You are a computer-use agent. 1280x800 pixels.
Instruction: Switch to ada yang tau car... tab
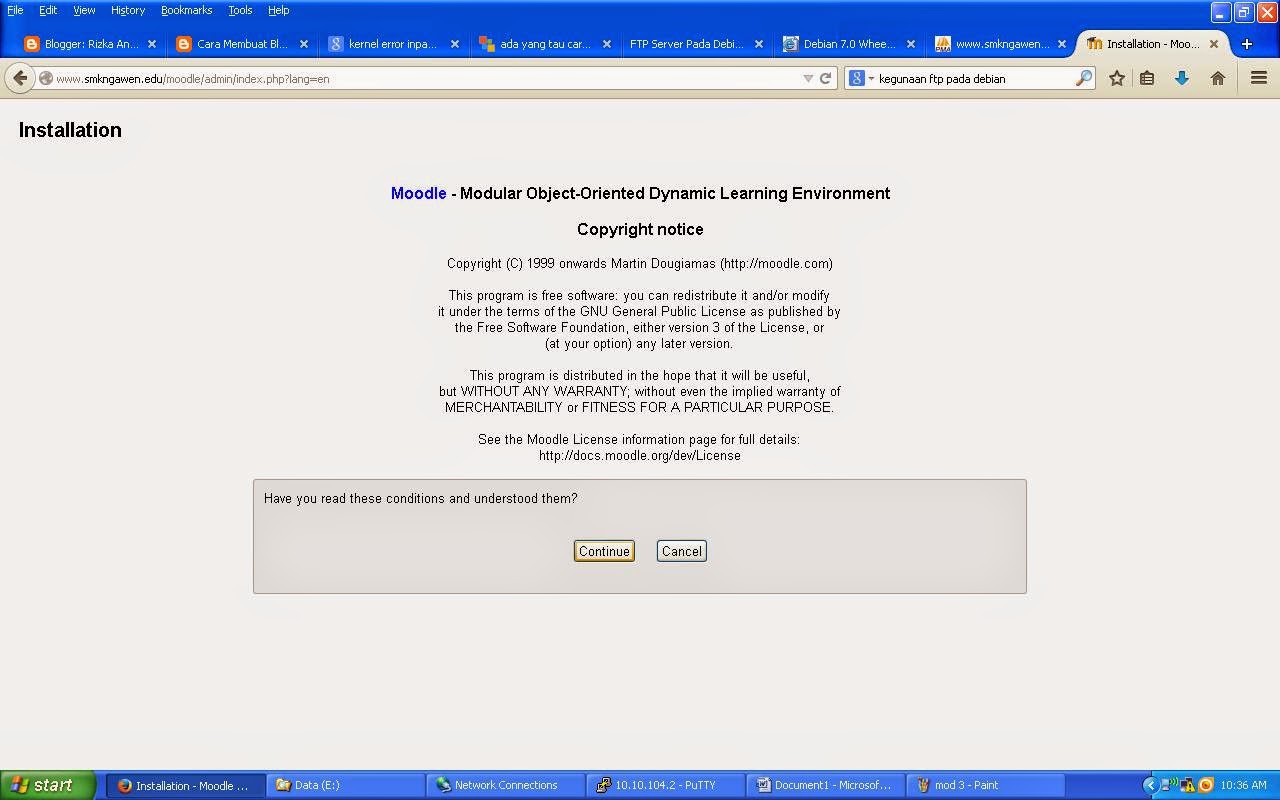[x=545, y=44]
